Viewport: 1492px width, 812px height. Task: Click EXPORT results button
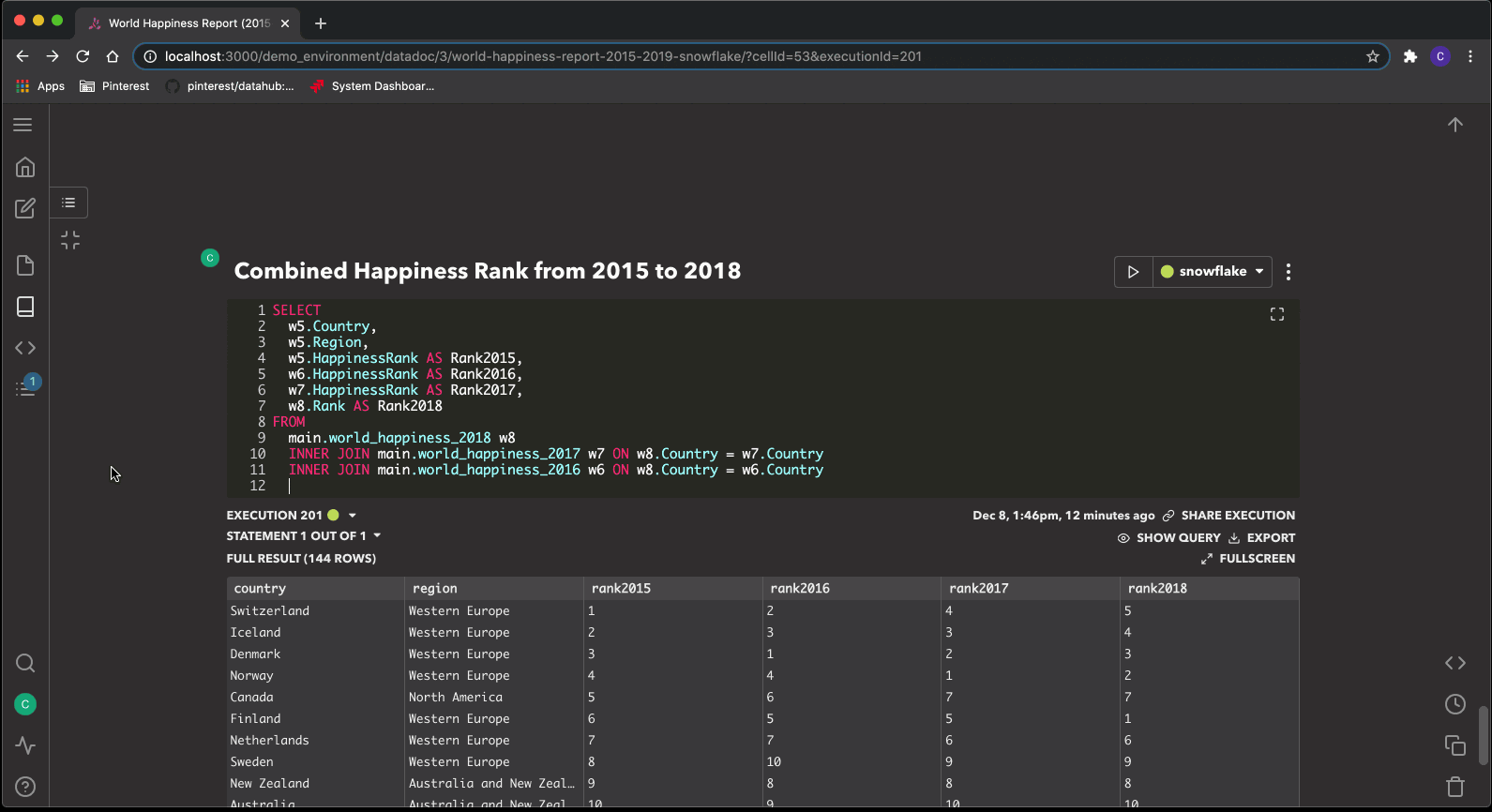click(1262, 538)
